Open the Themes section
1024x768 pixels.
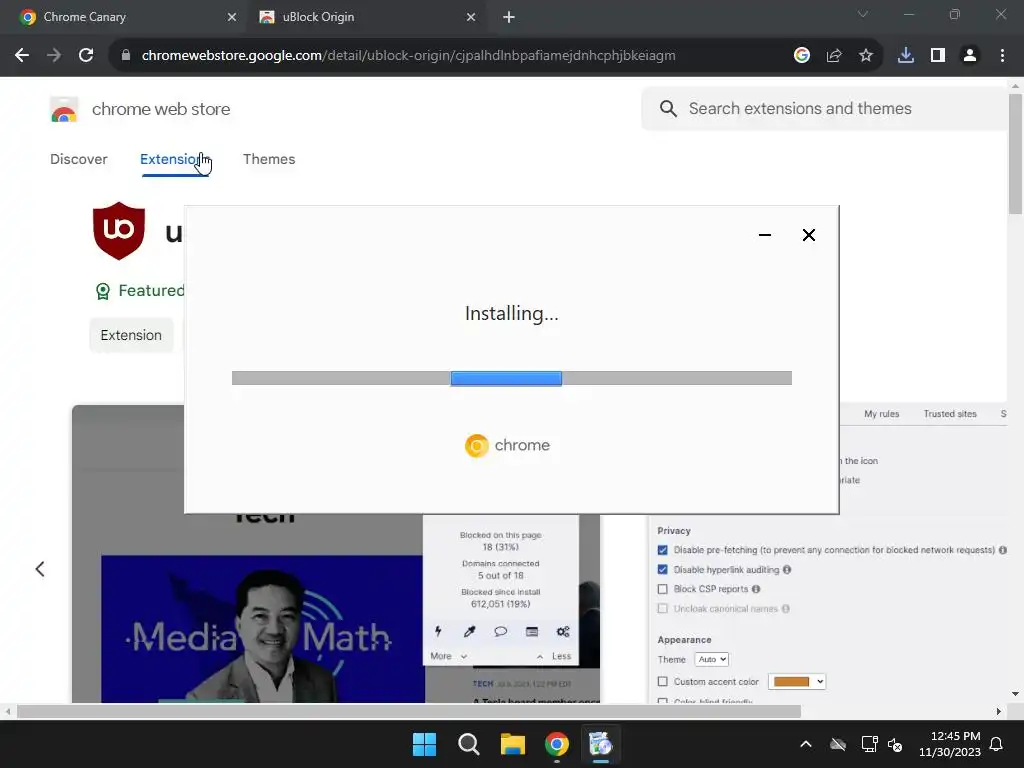pos(269,159)
